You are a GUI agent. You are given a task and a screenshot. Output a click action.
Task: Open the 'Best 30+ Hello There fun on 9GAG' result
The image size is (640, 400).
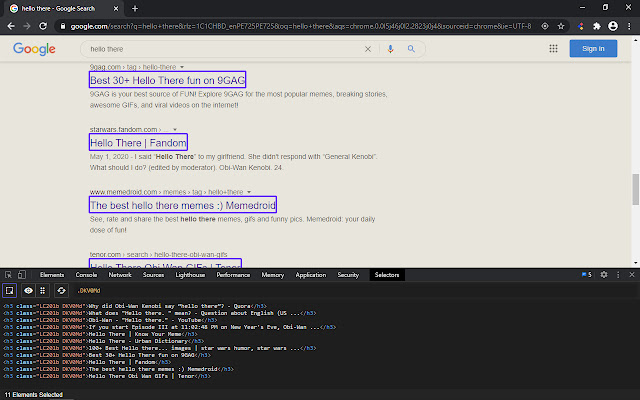point(167,80)
